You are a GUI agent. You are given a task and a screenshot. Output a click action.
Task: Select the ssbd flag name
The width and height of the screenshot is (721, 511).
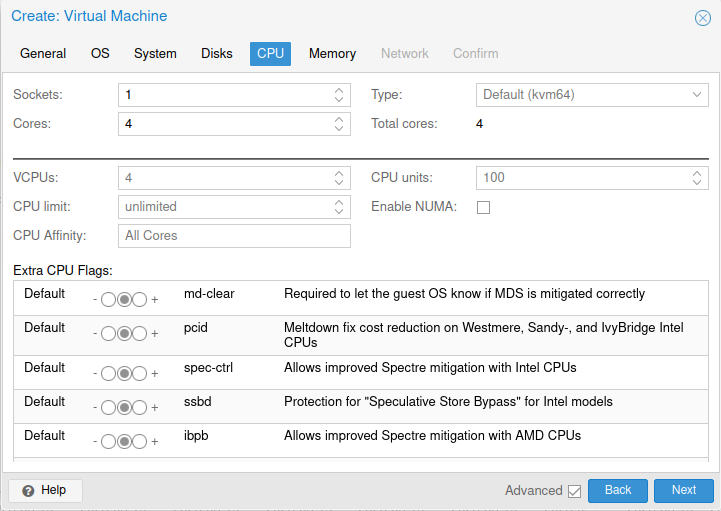pyautogui.click(x=197, y=402)
